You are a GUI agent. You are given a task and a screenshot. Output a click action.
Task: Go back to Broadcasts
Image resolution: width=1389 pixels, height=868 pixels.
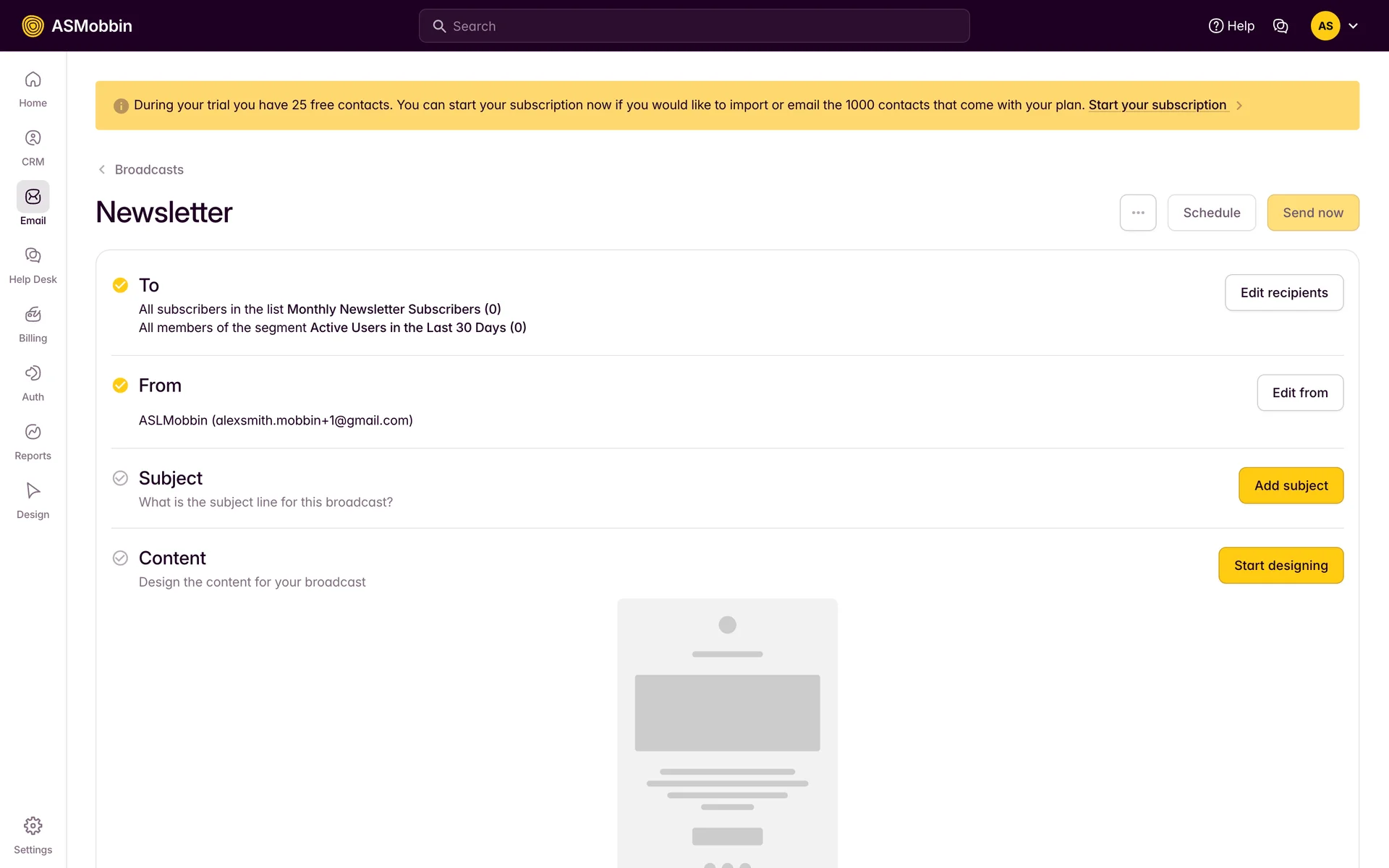click(141, 169)
